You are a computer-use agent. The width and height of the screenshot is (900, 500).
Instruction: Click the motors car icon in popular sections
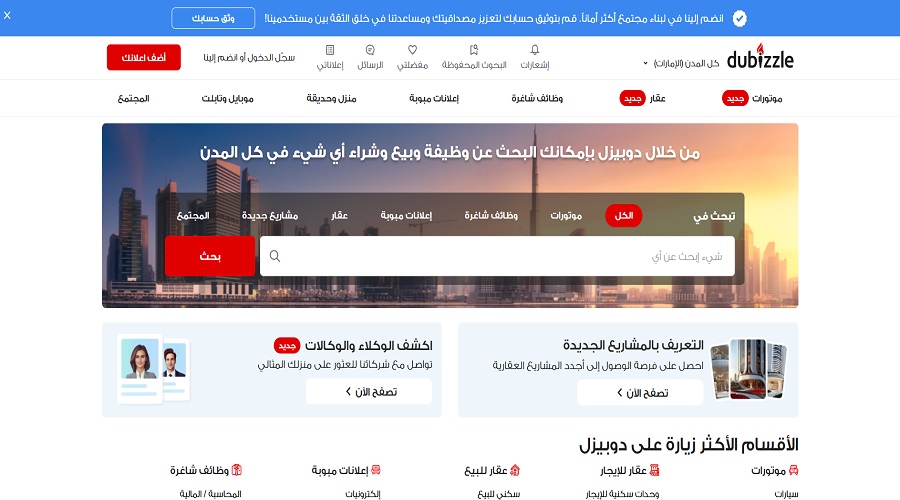tap(793, 470)
